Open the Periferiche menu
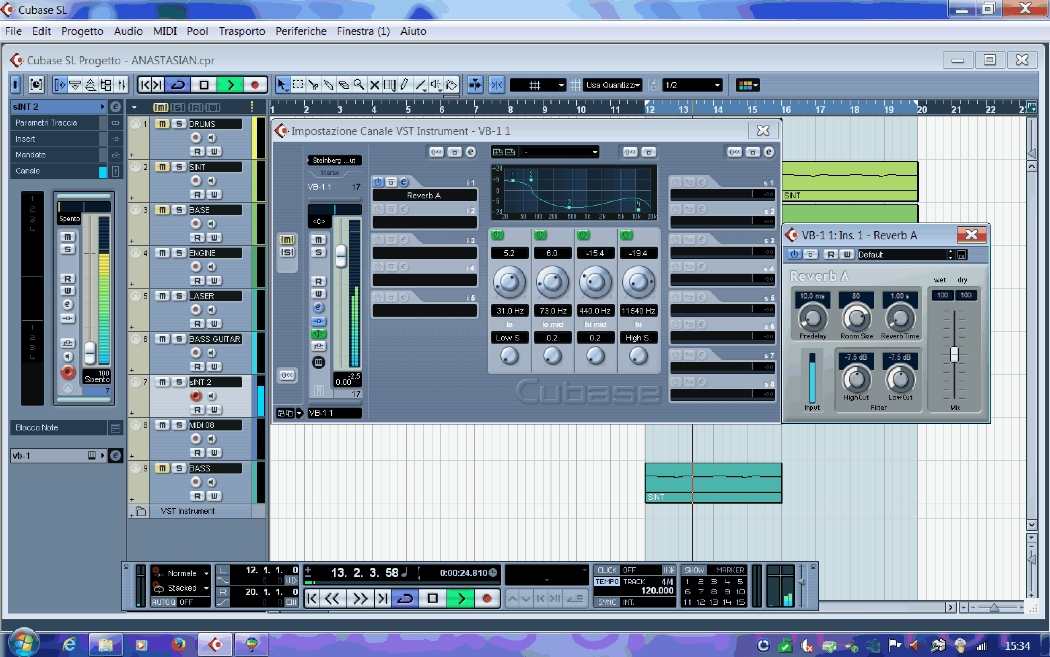This screenshot has height=657, width=1050. pyautogui.click(x=301, y=31)
